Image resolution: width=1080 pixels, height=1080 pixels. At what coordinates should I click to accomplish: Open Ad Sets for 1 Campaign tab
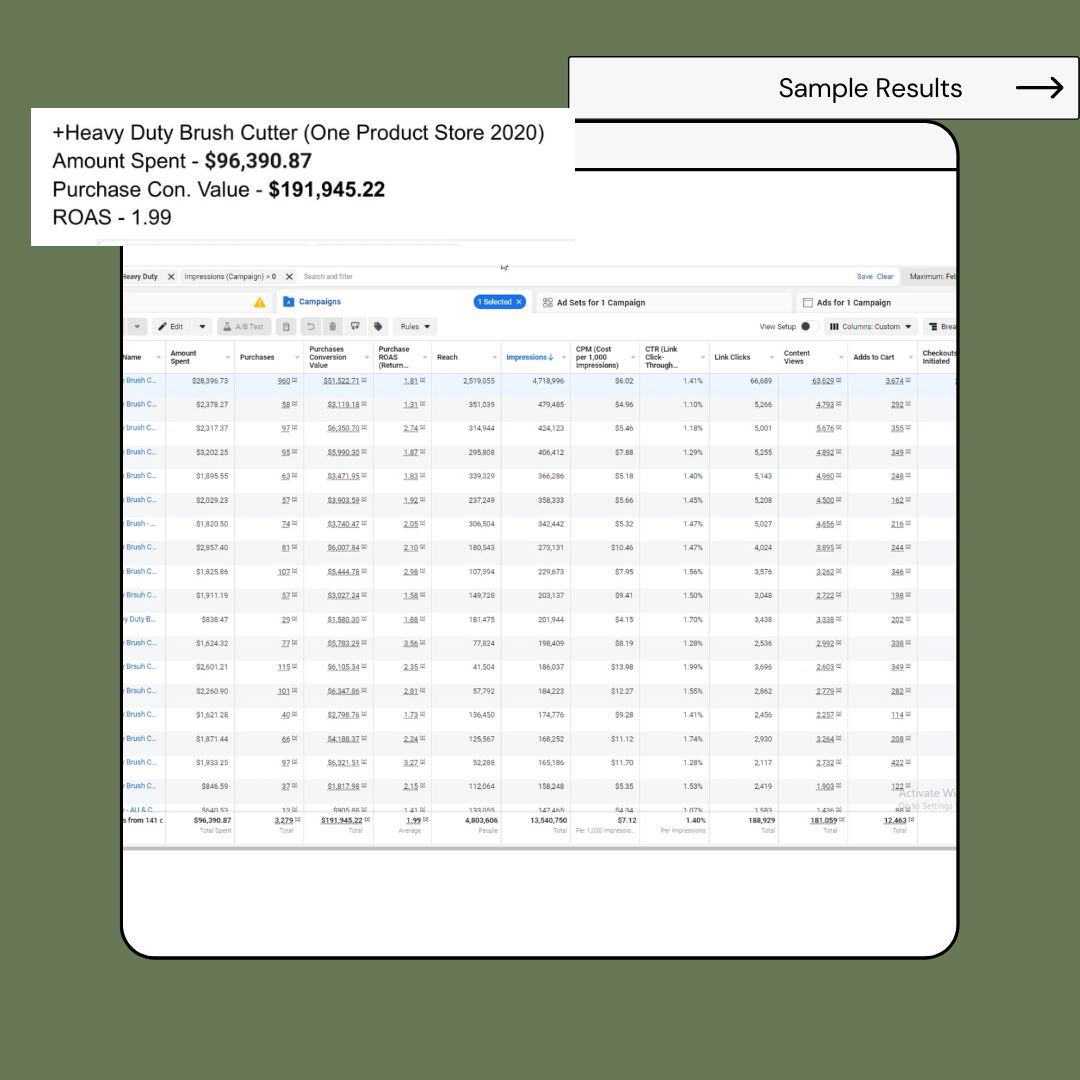[x=601, y=302]
